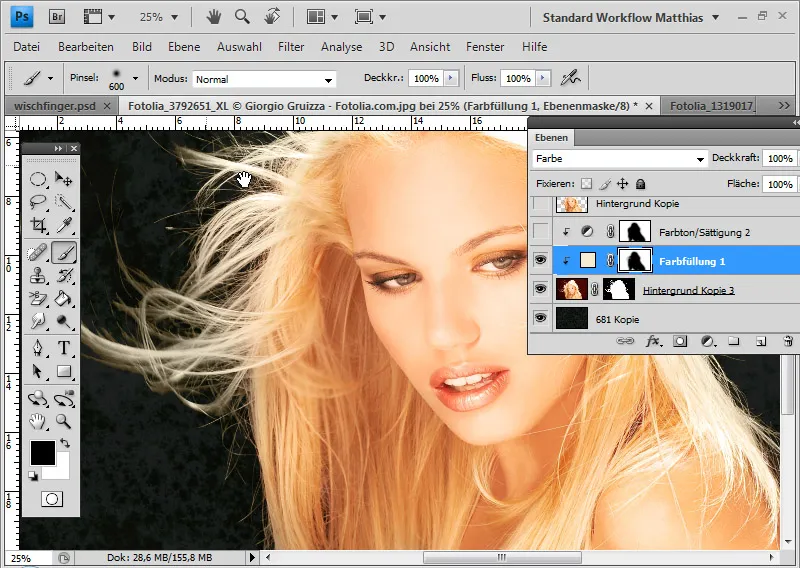This screenshot has height=568, width=800.
Task: Select the Magic Wand tool
Action: [x=64, y=202]
